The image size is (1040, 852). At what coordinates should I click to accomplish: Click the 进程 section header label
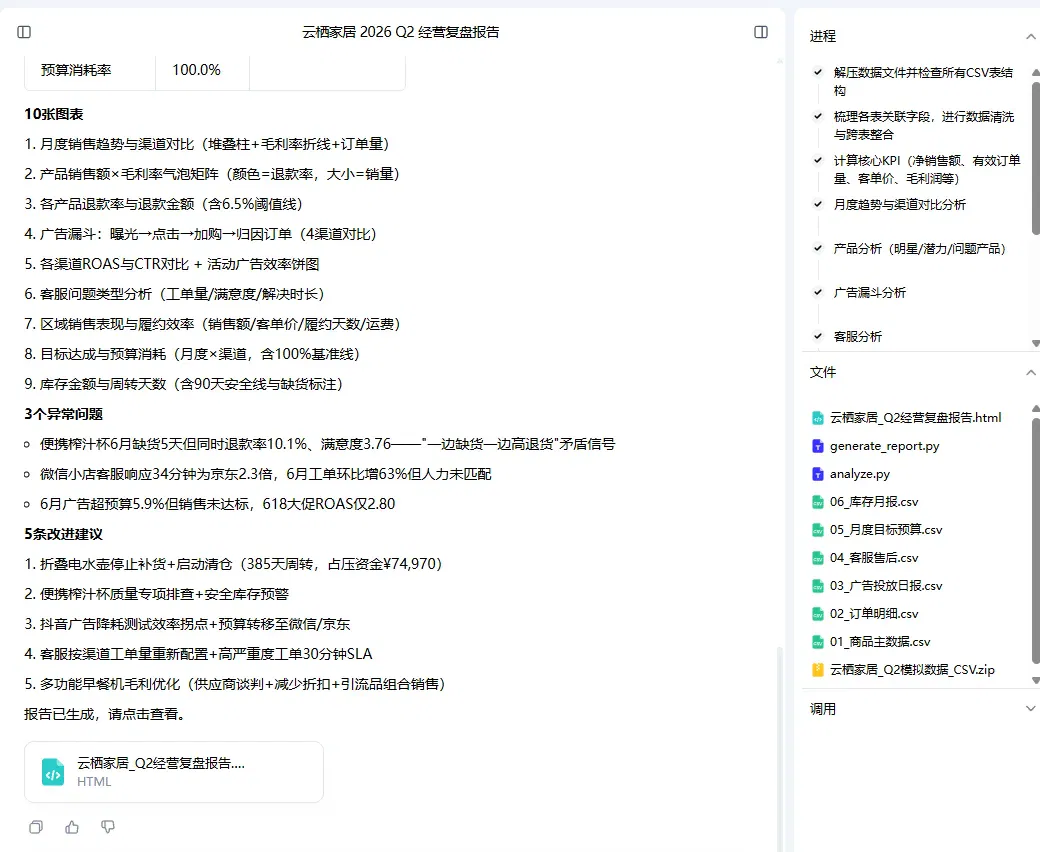point(822,36)
